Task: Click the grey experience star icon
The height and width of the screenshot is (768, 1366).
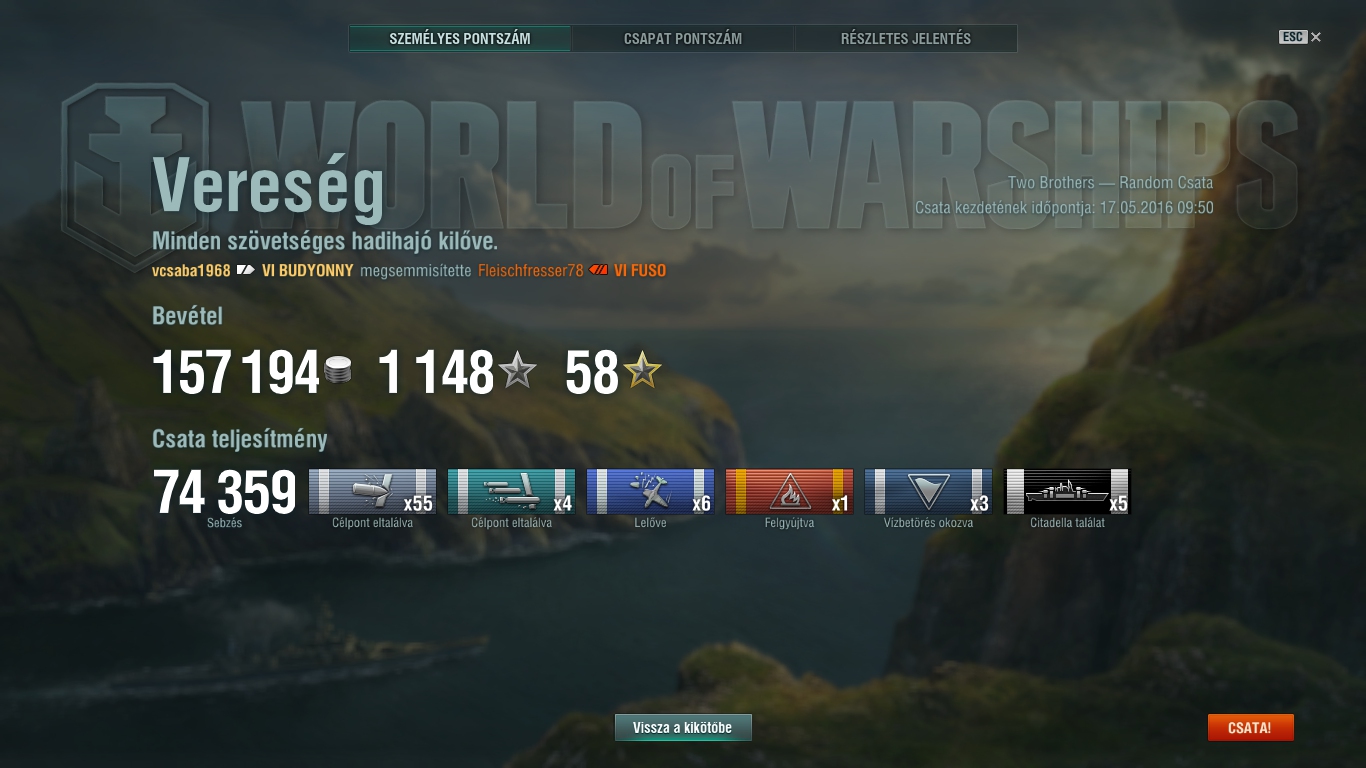Action: [x=517, y=372]
